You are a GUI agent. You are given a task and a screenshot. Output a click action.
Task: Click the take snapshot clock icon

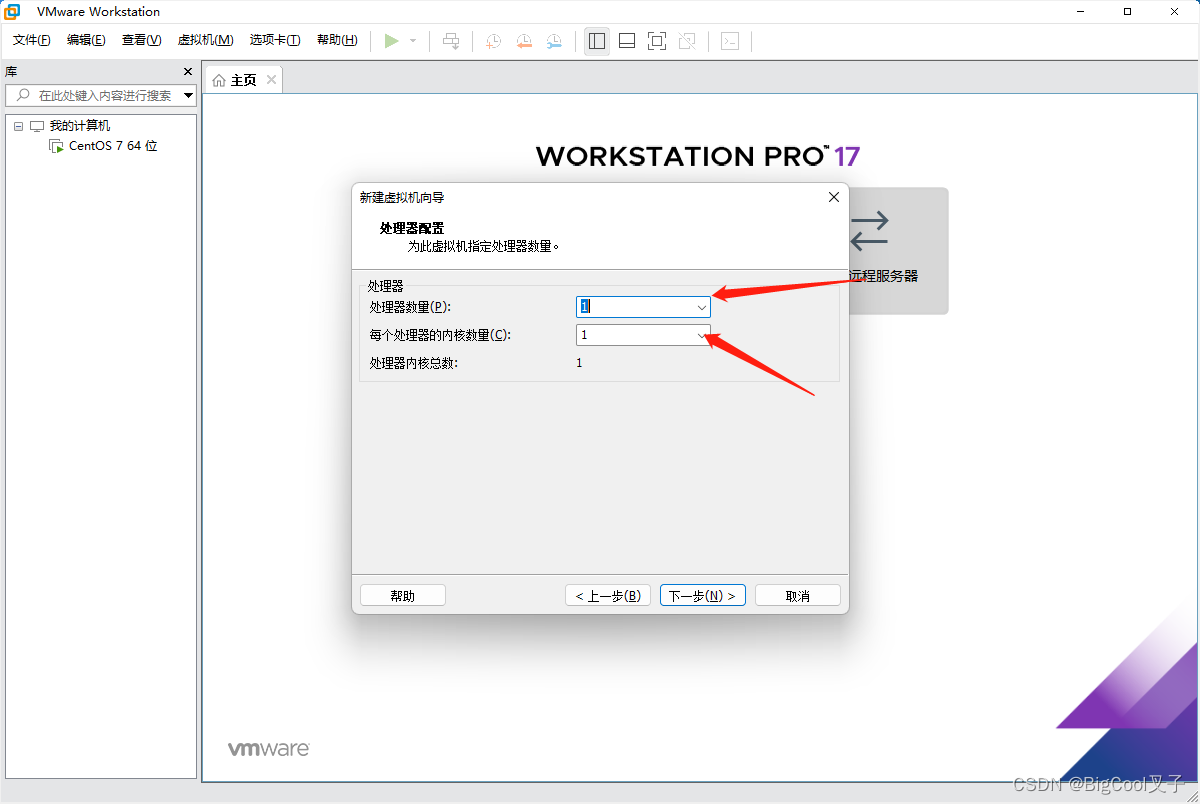tap(494, 41)
